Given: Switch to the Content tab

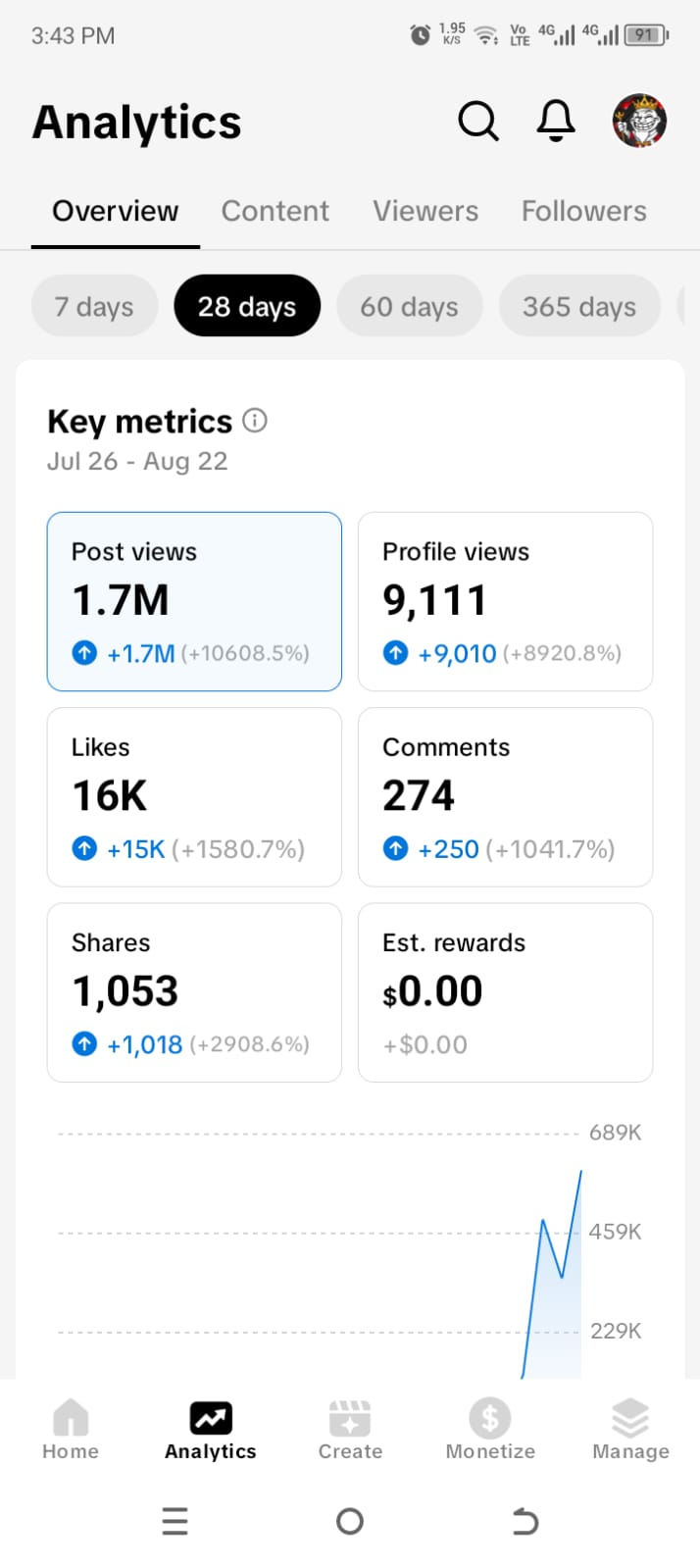Looking at the screenshot, I should [275, 210].
